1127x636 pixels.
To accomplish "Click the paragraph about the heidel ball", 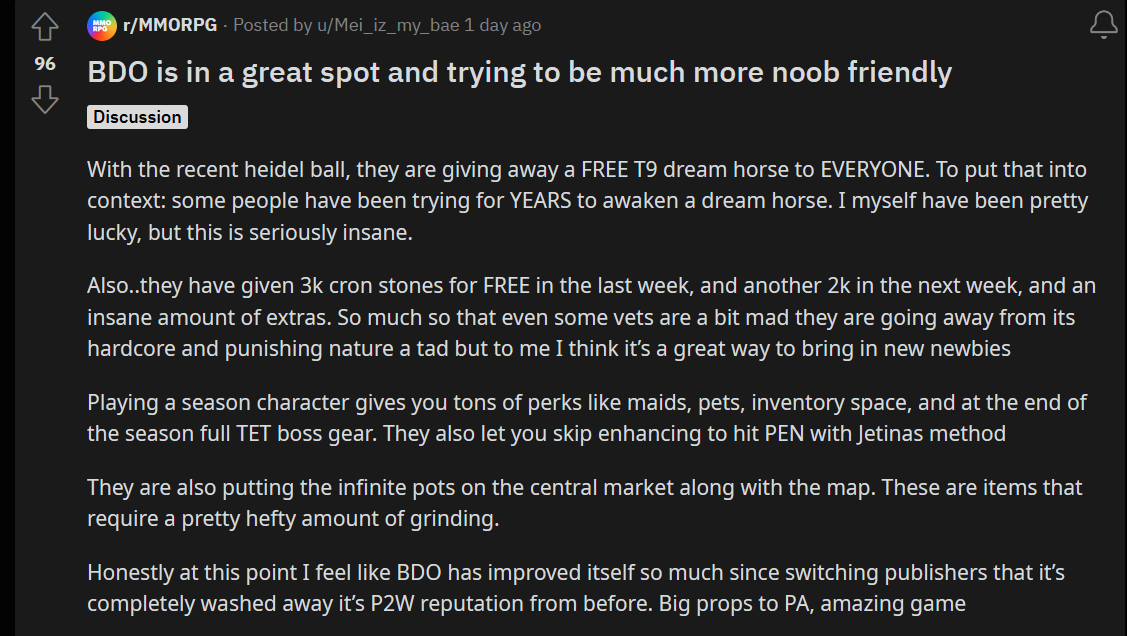I will 587,201.
